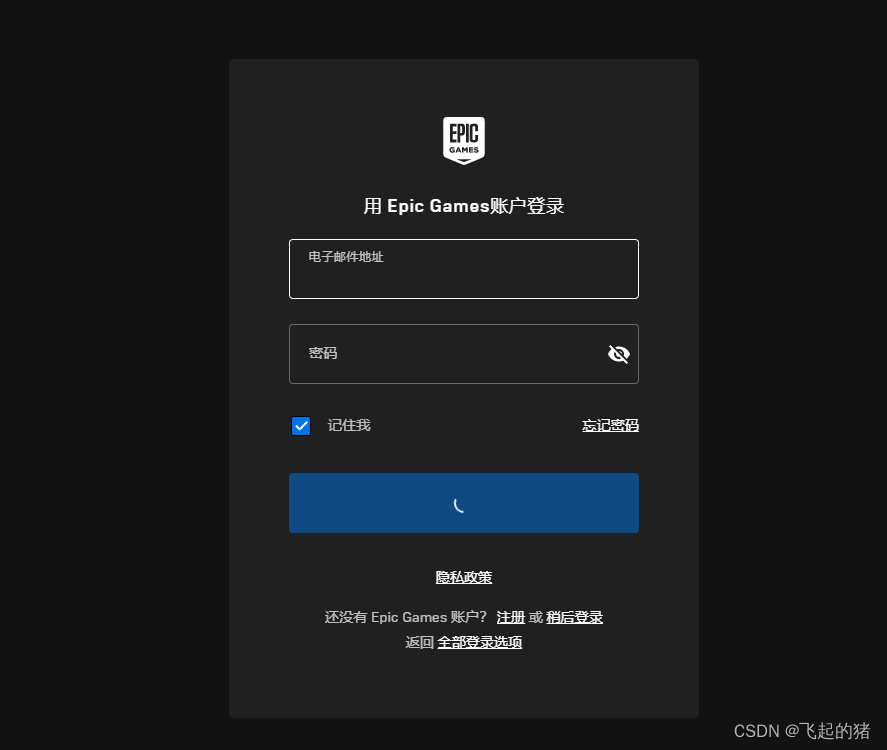Click the 用 Epic Games账户登录 heading
The image size is (887, 750).
[x=463, y=206]
